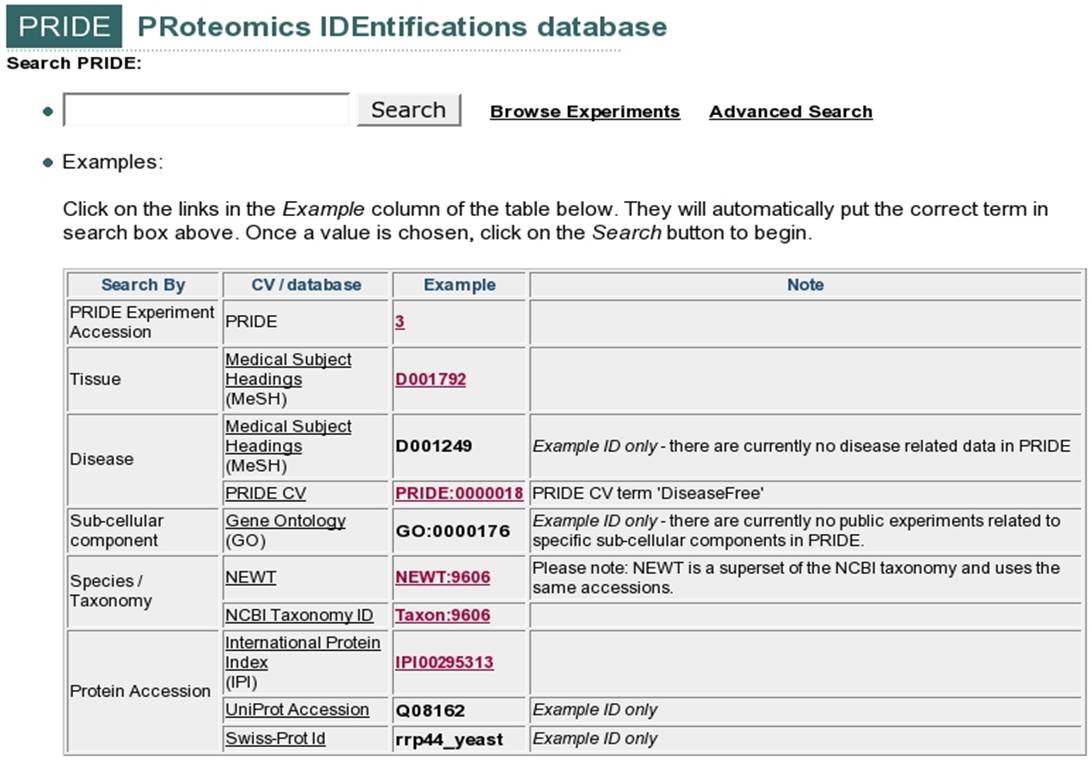Choose protein example IPI00295313
Image resolution: width=1092 pixels, height=762 pixels.
coord(444,662)
